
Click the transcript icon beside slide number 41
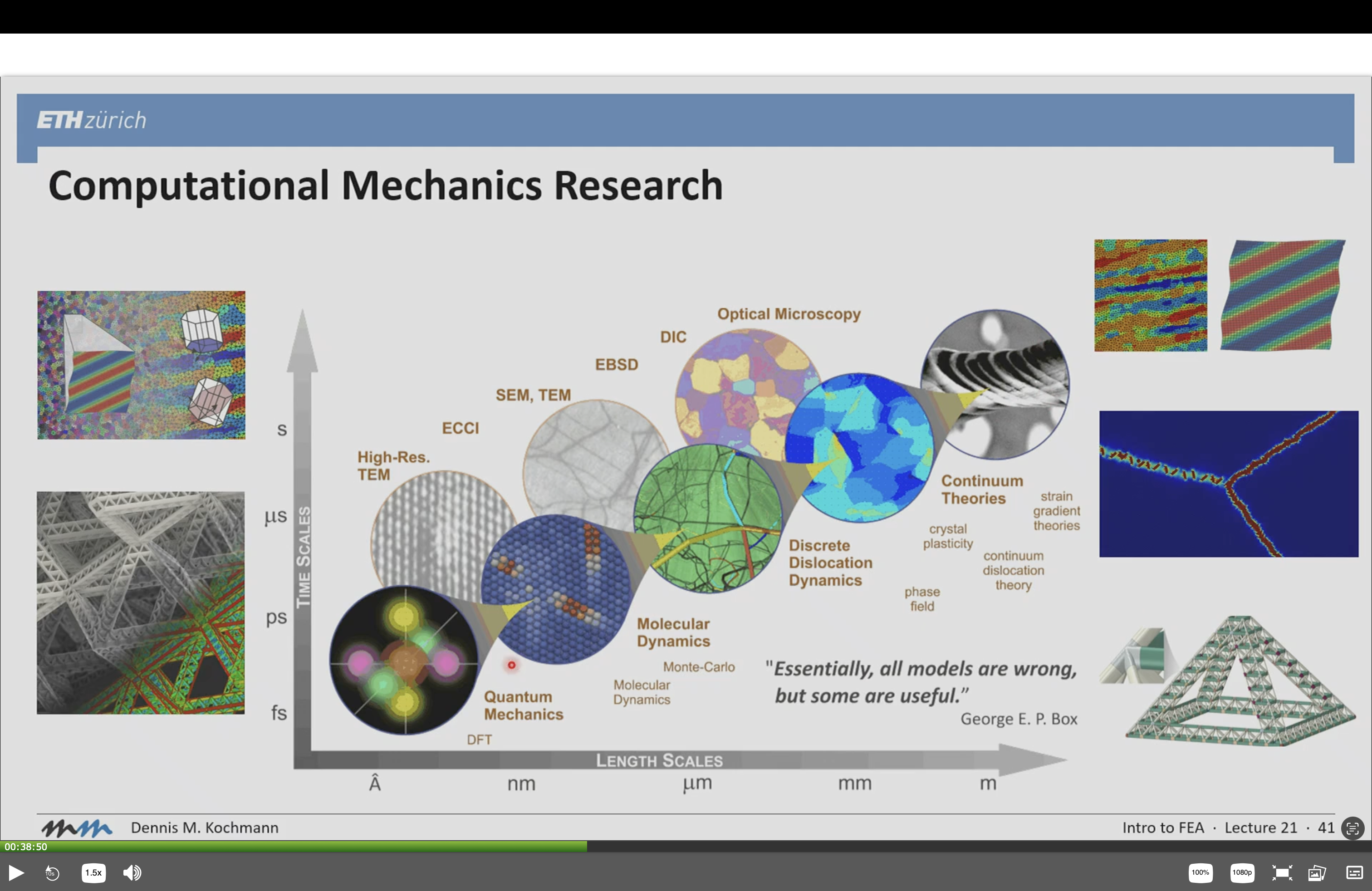1352,828
